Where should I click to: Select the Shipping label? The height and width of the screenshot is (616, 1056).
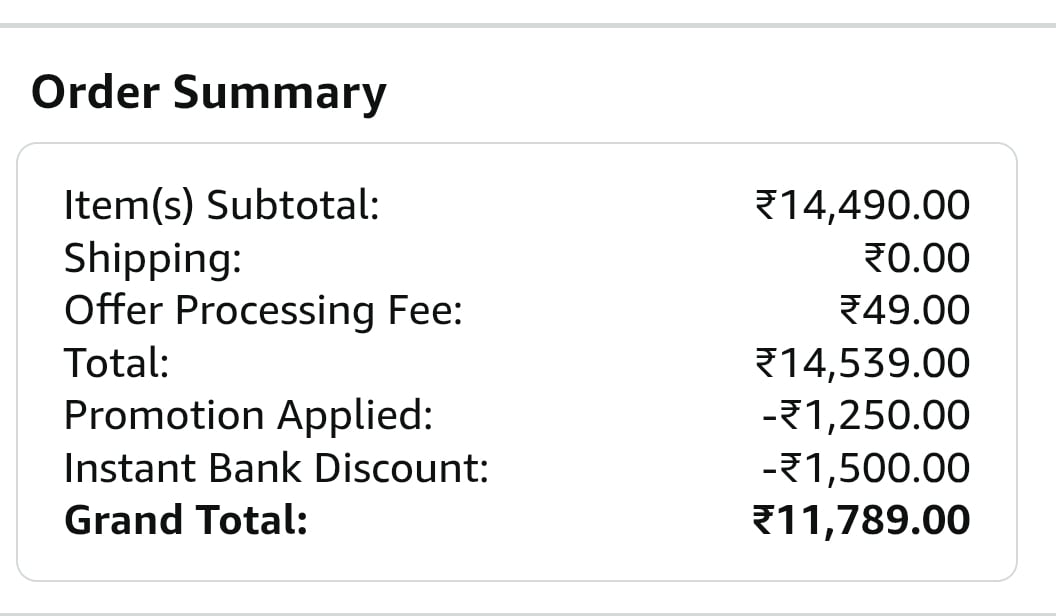click(152, 258)
